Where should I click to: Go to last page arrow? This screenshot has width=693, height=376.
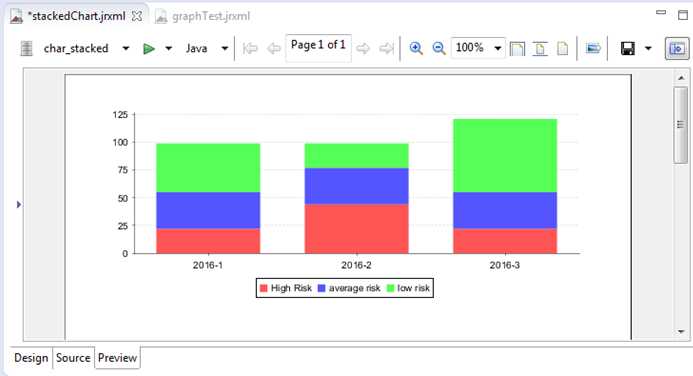point(386,48)
